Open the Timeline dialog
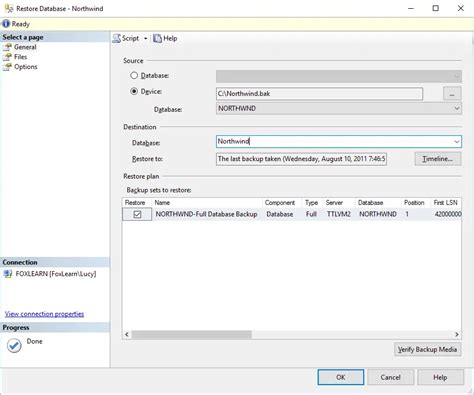Viewport: 474px width, 395px height. point(438,159)
